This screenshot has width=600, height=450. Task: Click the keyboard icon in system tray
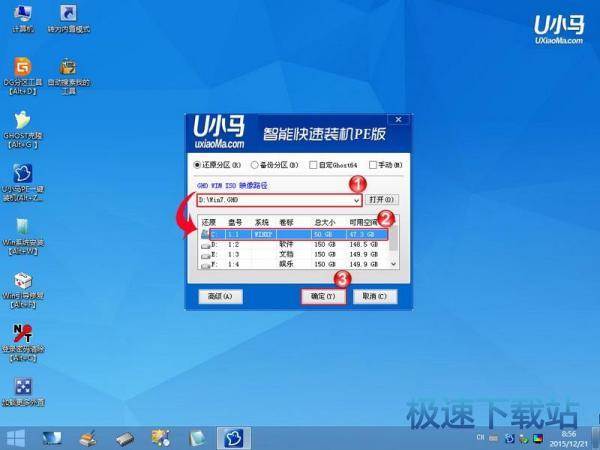(x=494, y=438)
